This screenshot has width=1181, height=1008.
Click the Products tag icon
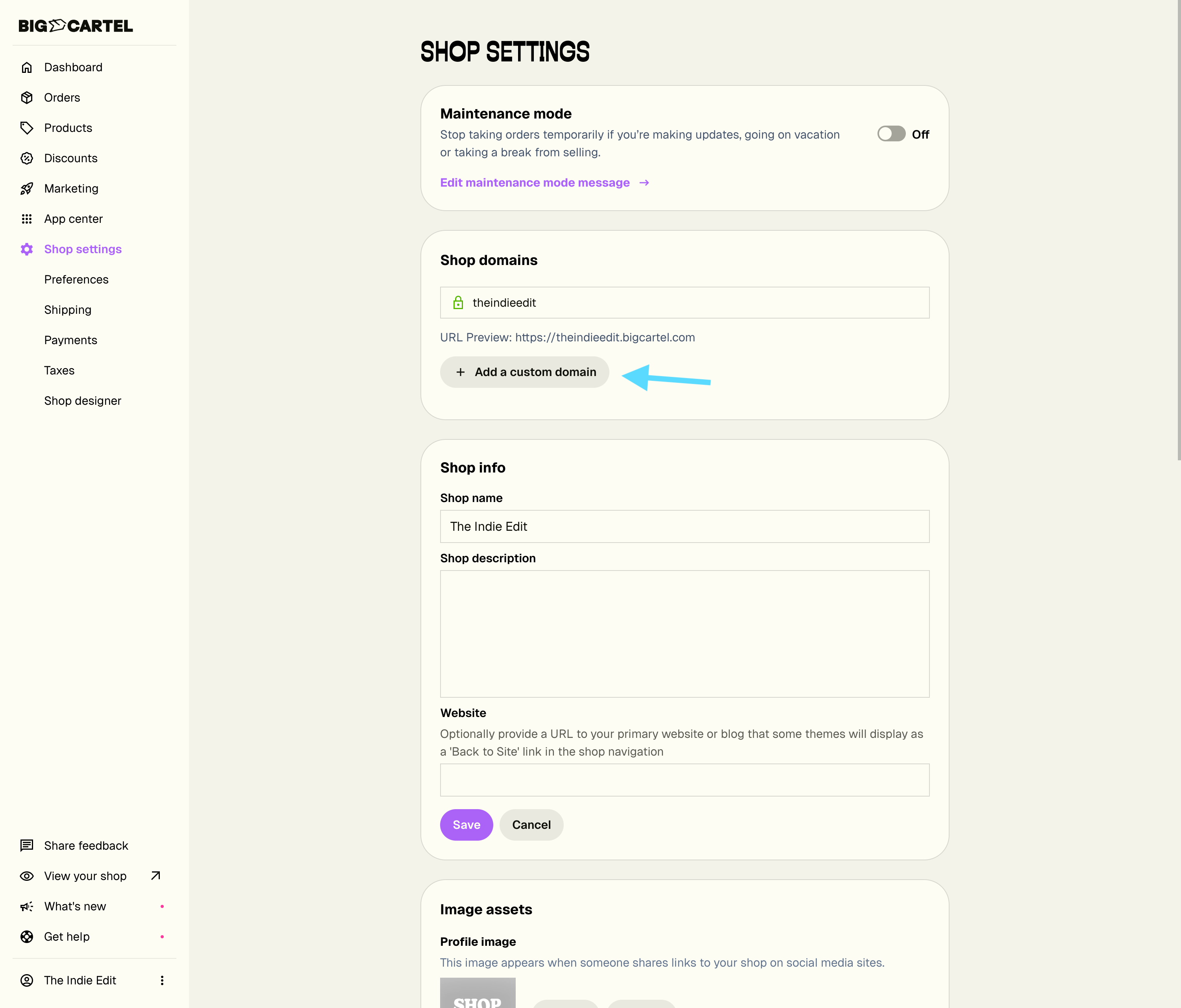(27, 128)
